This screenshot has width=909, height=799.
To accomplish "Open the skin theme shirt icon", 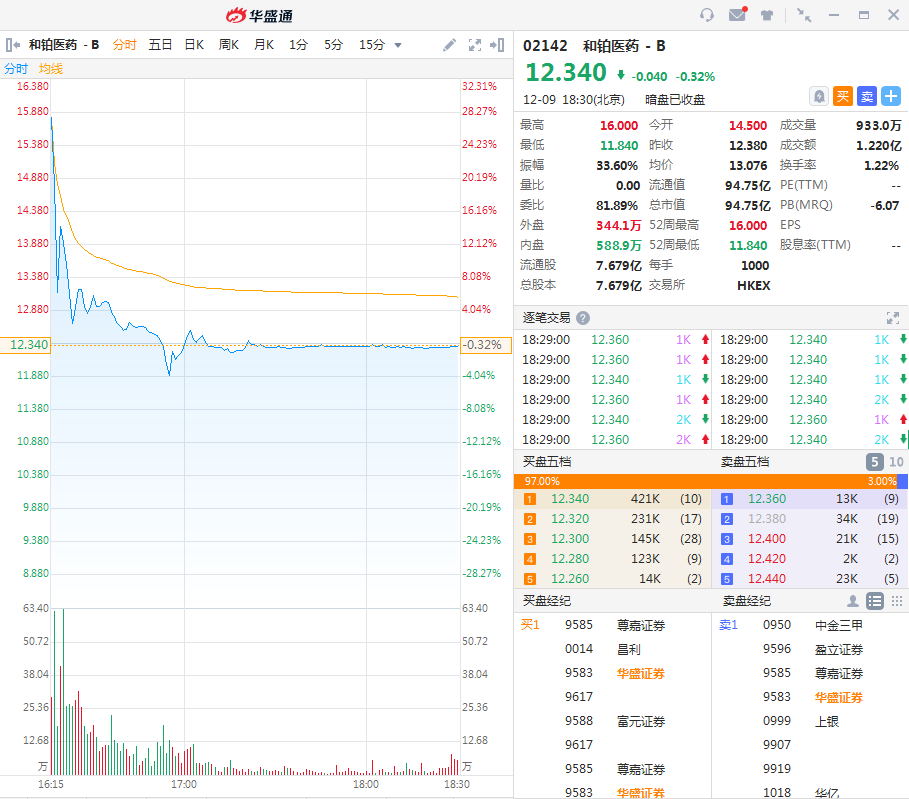I will pos(767,15).
